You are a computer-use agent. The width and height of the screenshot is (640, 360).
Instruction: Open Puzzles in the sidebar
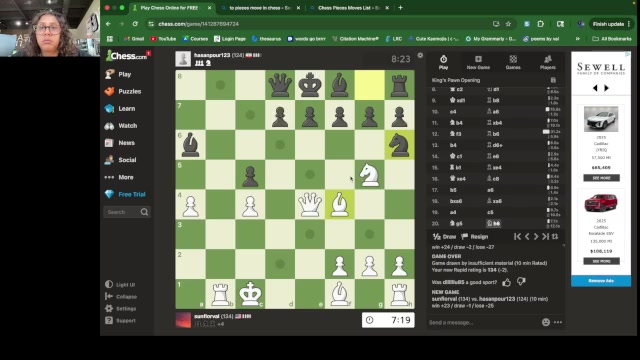click(123, 91)
